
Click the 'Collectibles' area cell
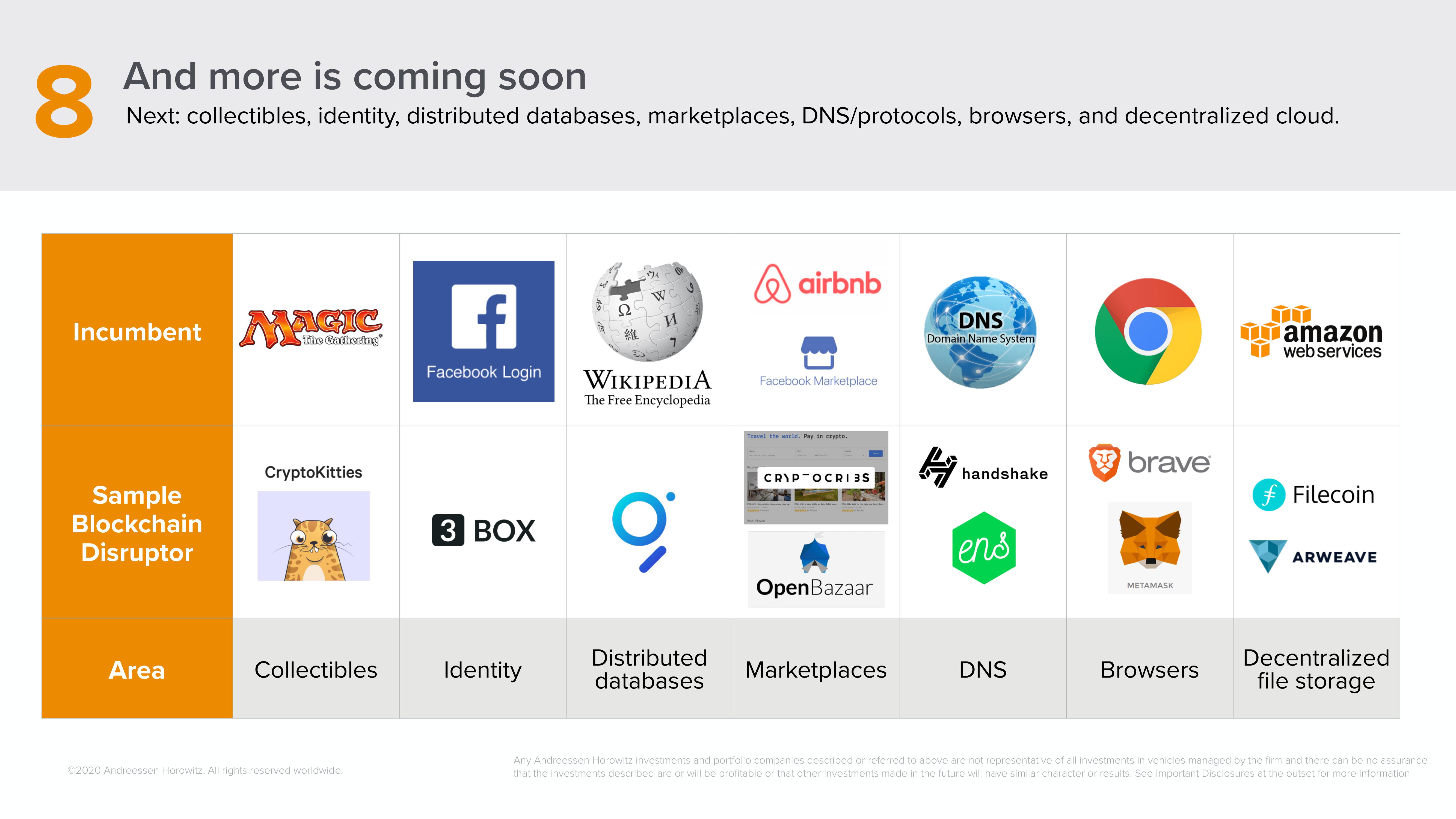tap(316, 668)
